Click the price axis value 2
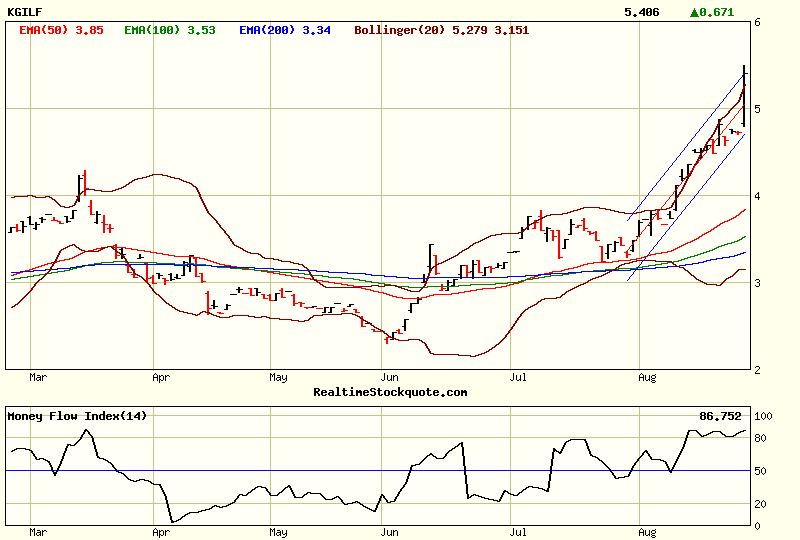800x540 pixels. point(757,370)
